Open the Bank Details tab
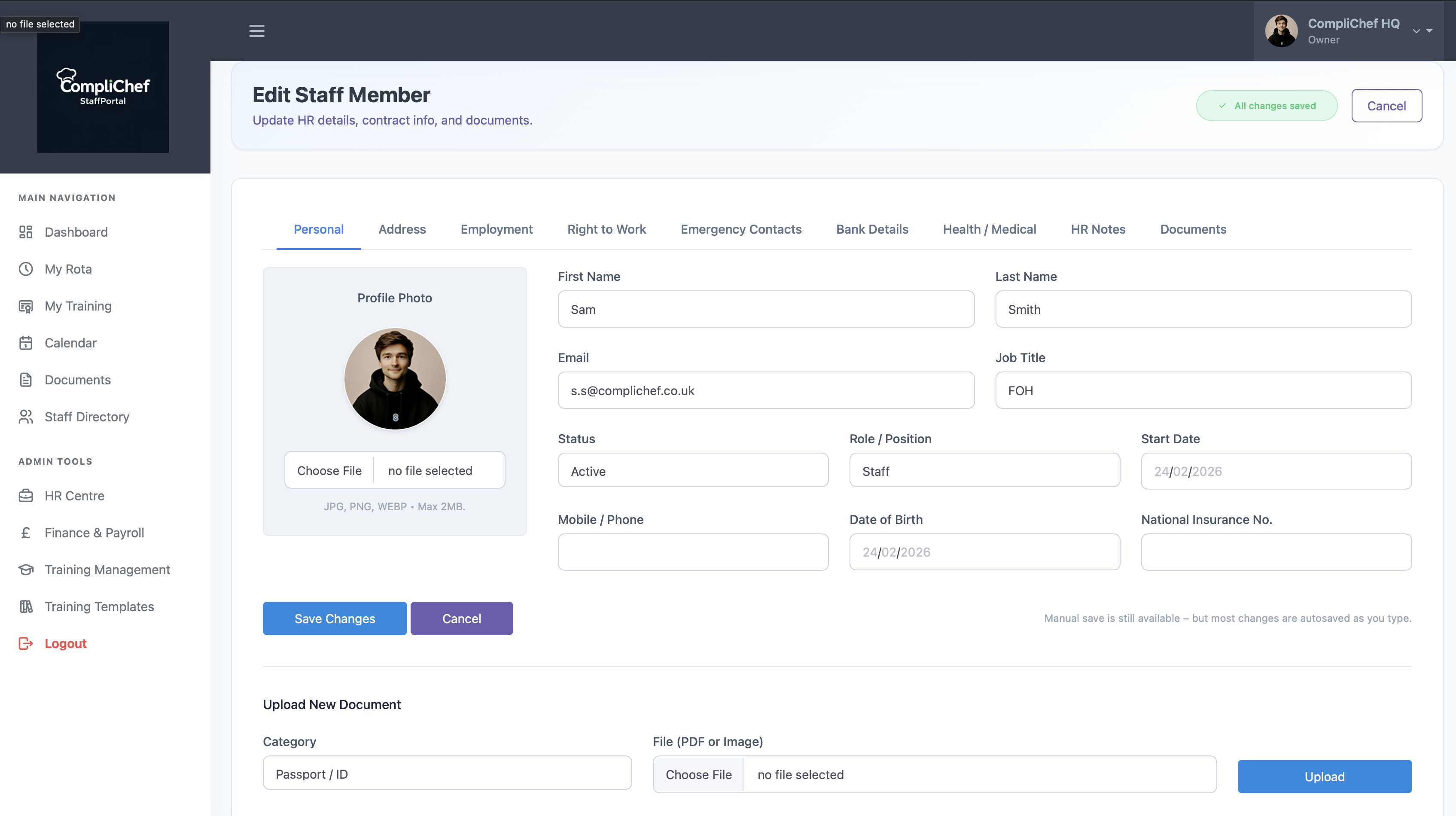The image size is (1456, 816). pyautogui.click(x=871, y=229)
